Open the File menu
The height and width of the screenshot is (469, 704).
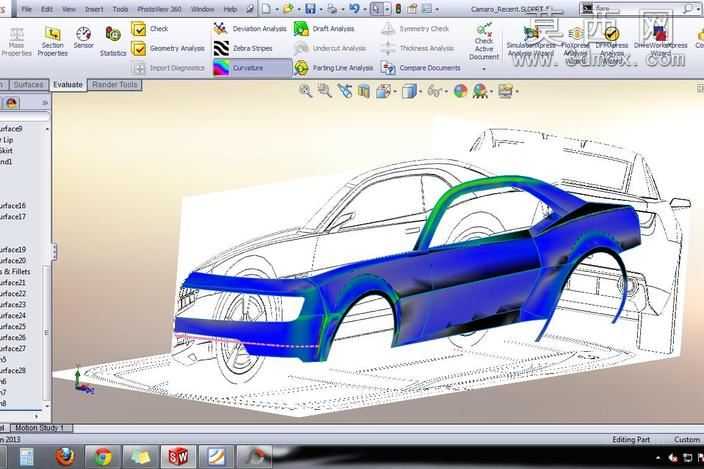point(26,9)
